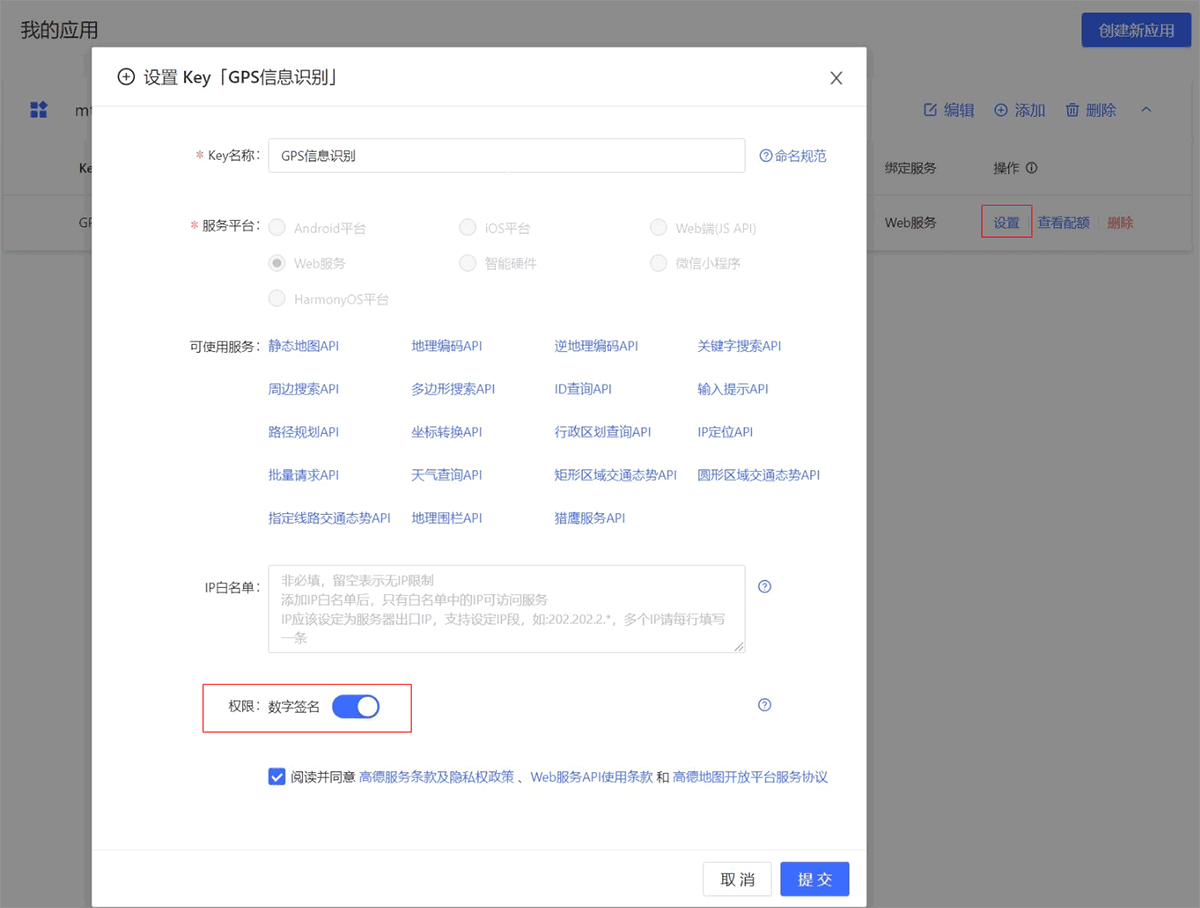Open the 天气查询API link
Image resolution: width=1200 pixels, height=908 pixels.
tap(447, 475)
